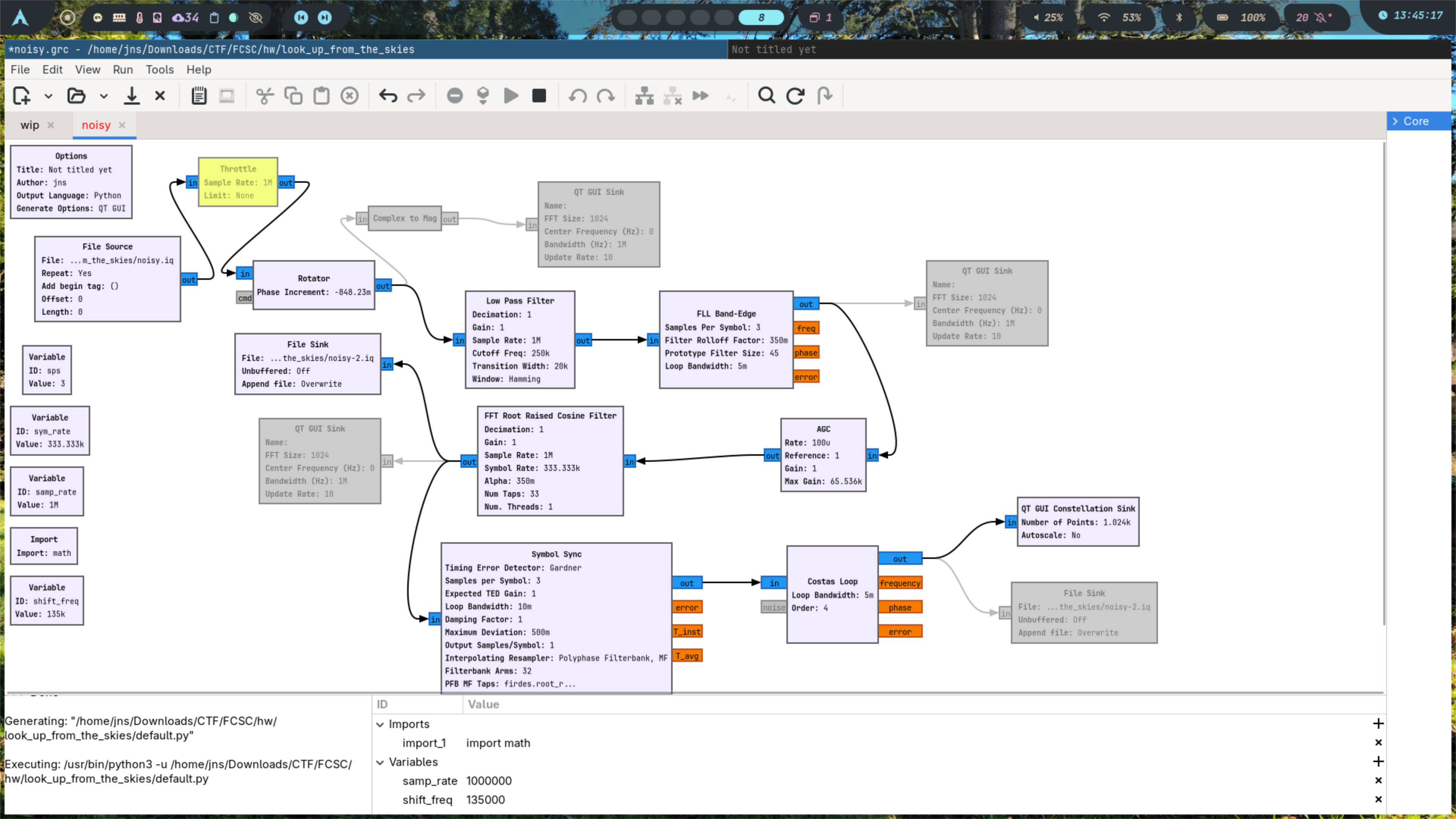
Task: Click the Generate flow graph icon
Action: tap(483, 96)
